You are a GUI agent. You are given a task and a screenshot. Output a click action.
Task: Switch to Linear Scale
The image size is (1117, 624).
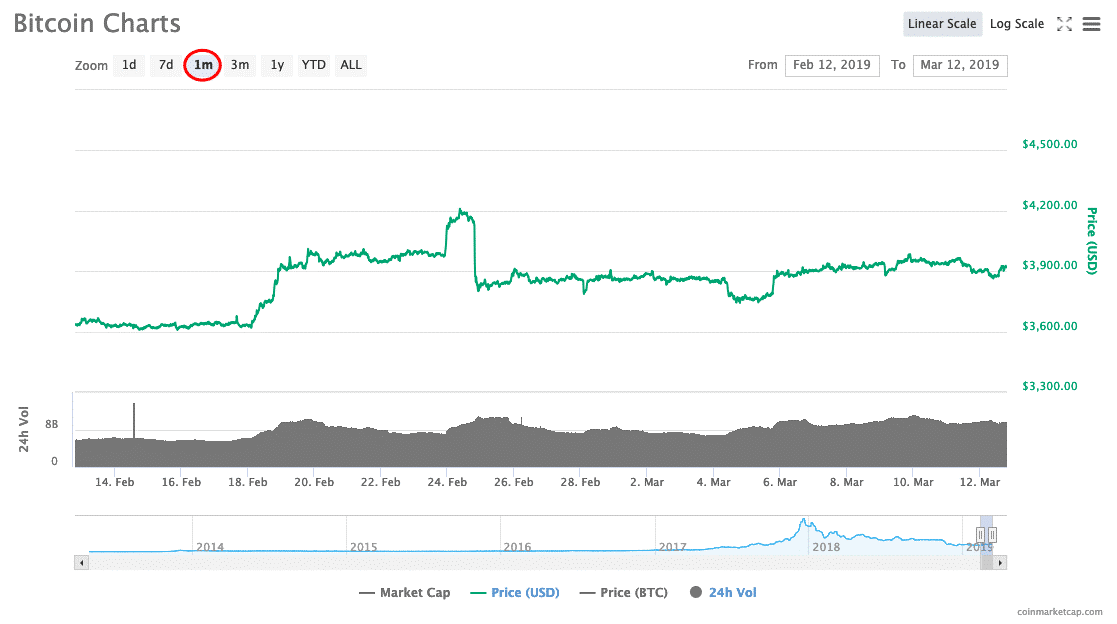942,24
